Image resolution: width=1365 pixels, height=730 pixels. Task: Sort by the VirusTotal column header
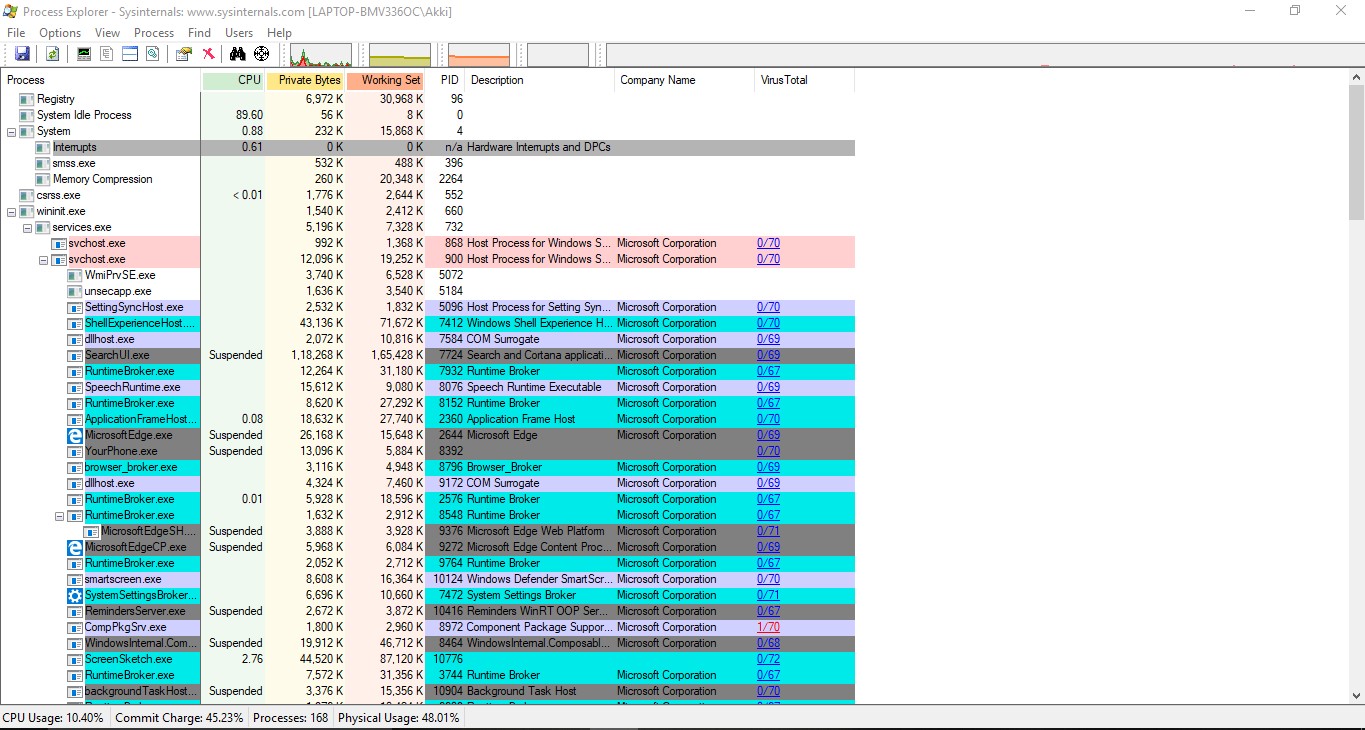click(x=805, y=80)
